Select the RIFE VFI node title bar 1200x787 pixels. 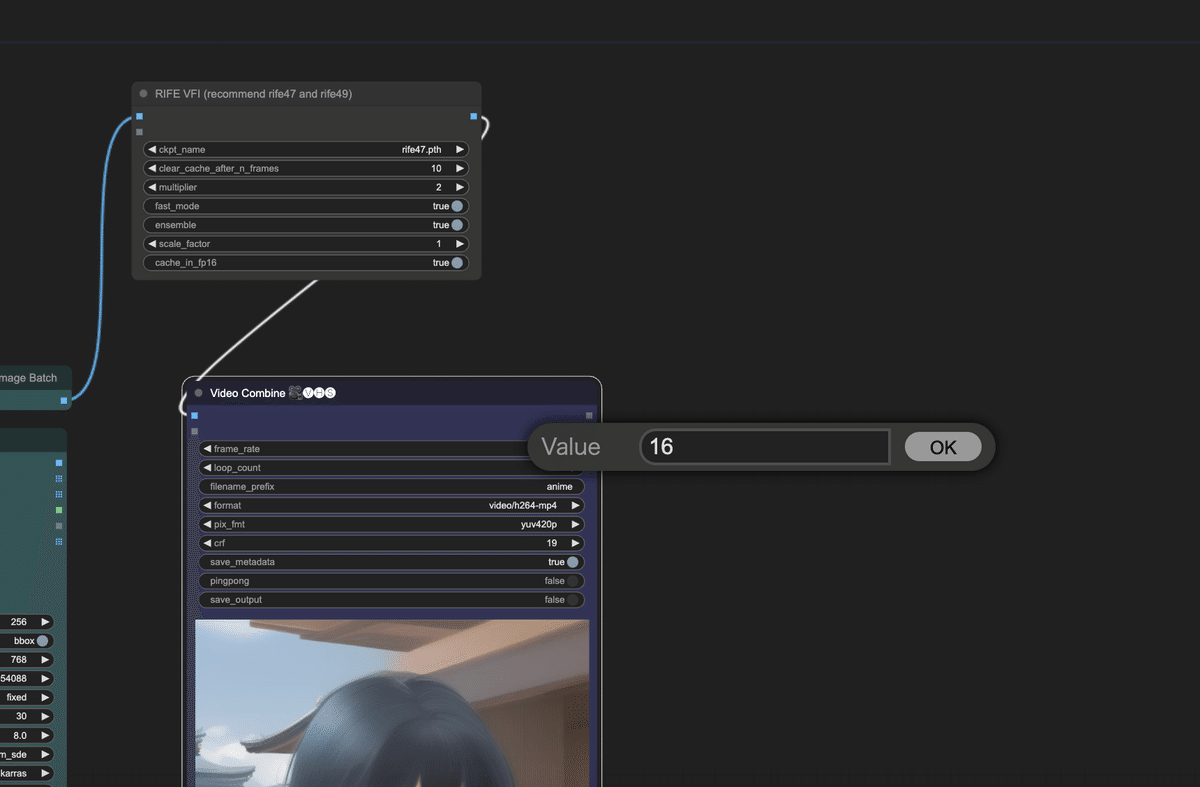pos(306,94)
